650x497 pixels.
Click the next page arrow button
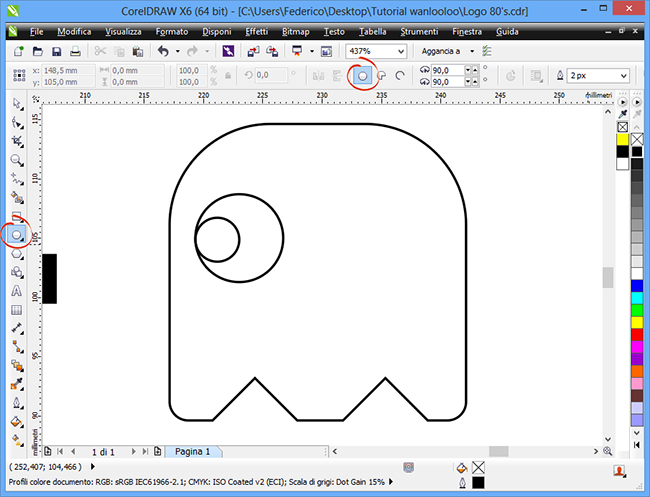point(133,451)
